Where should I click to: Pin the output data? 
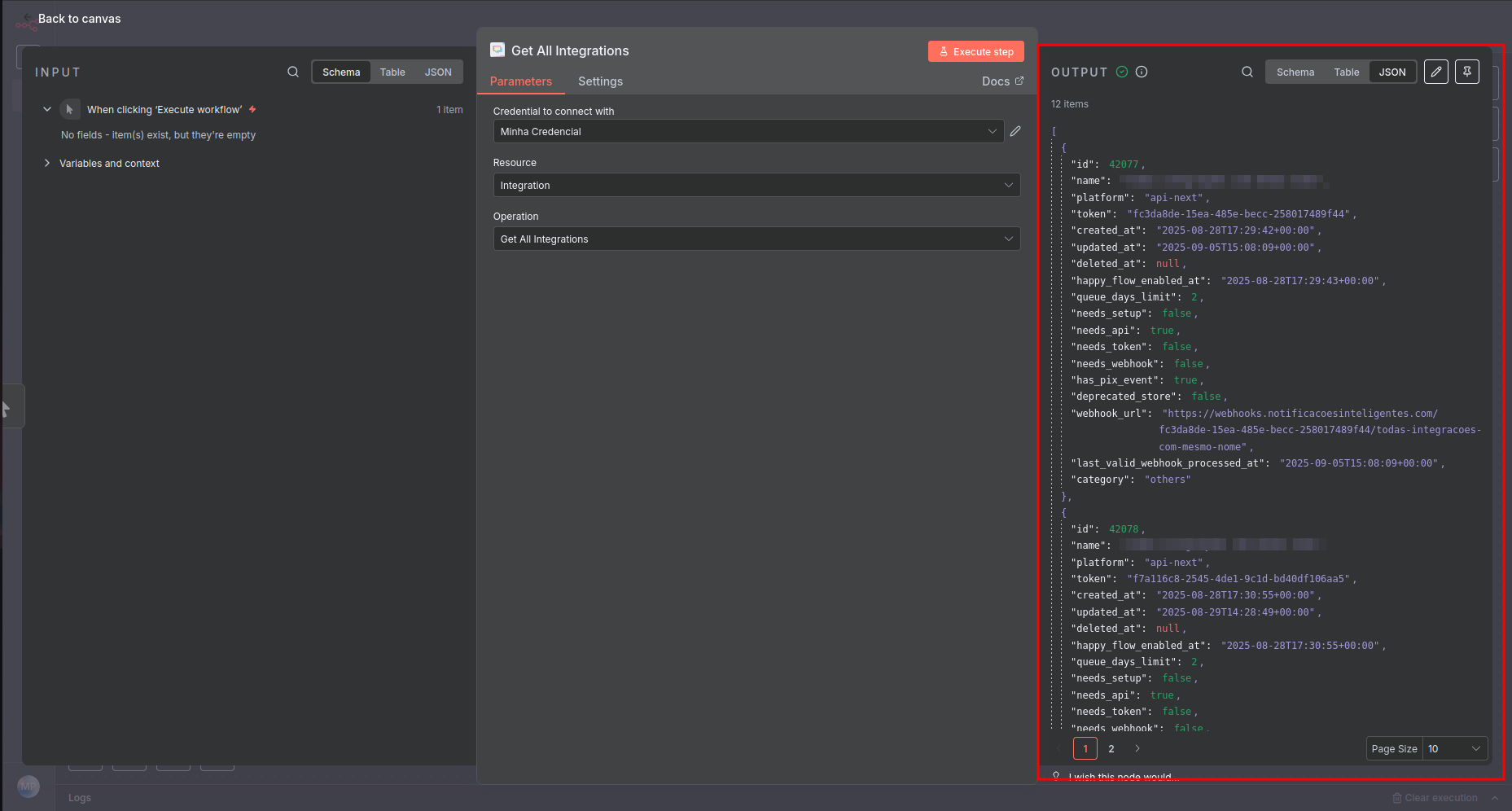click(x=1467, y=72)
